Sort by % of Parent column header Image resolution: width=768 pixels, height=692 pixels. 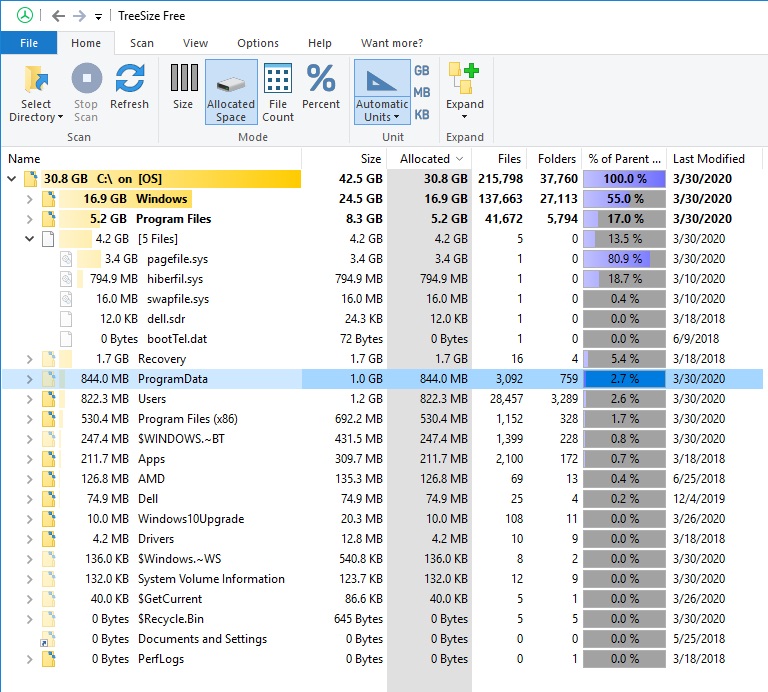624,159
